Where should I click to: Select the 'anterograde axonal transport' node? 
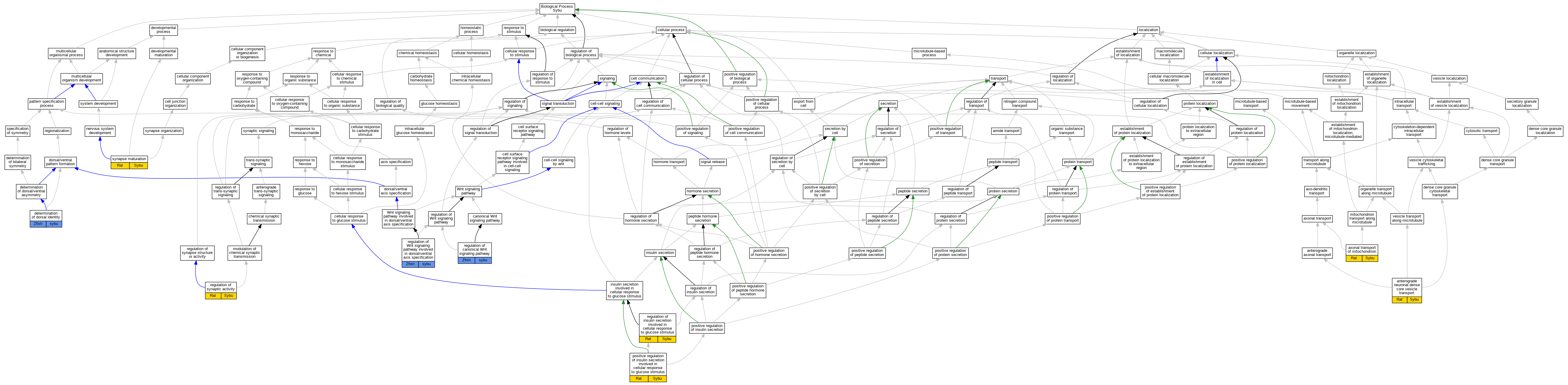click(x=1317, y=252)
